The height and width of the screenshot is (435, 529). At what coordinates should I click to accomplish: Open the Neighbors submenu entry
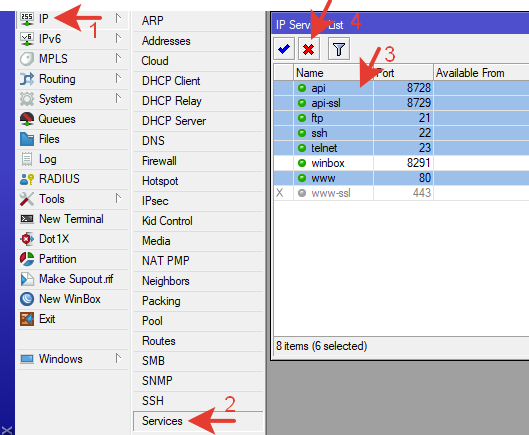pyautogui.click(x=198, y=281)
